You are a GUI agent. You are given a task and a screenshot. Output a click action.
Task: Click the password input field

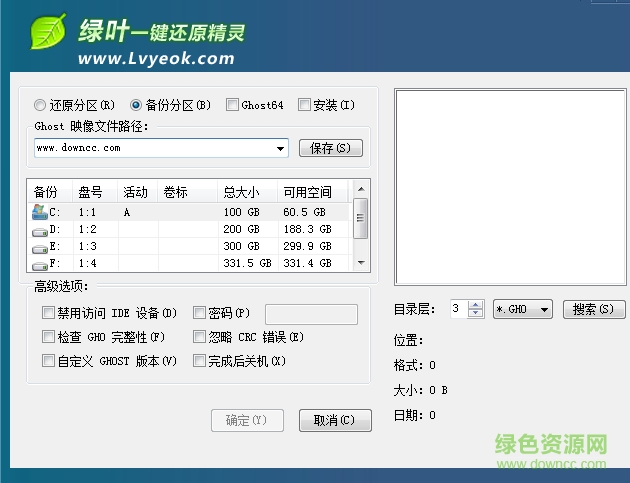[311, 314]
